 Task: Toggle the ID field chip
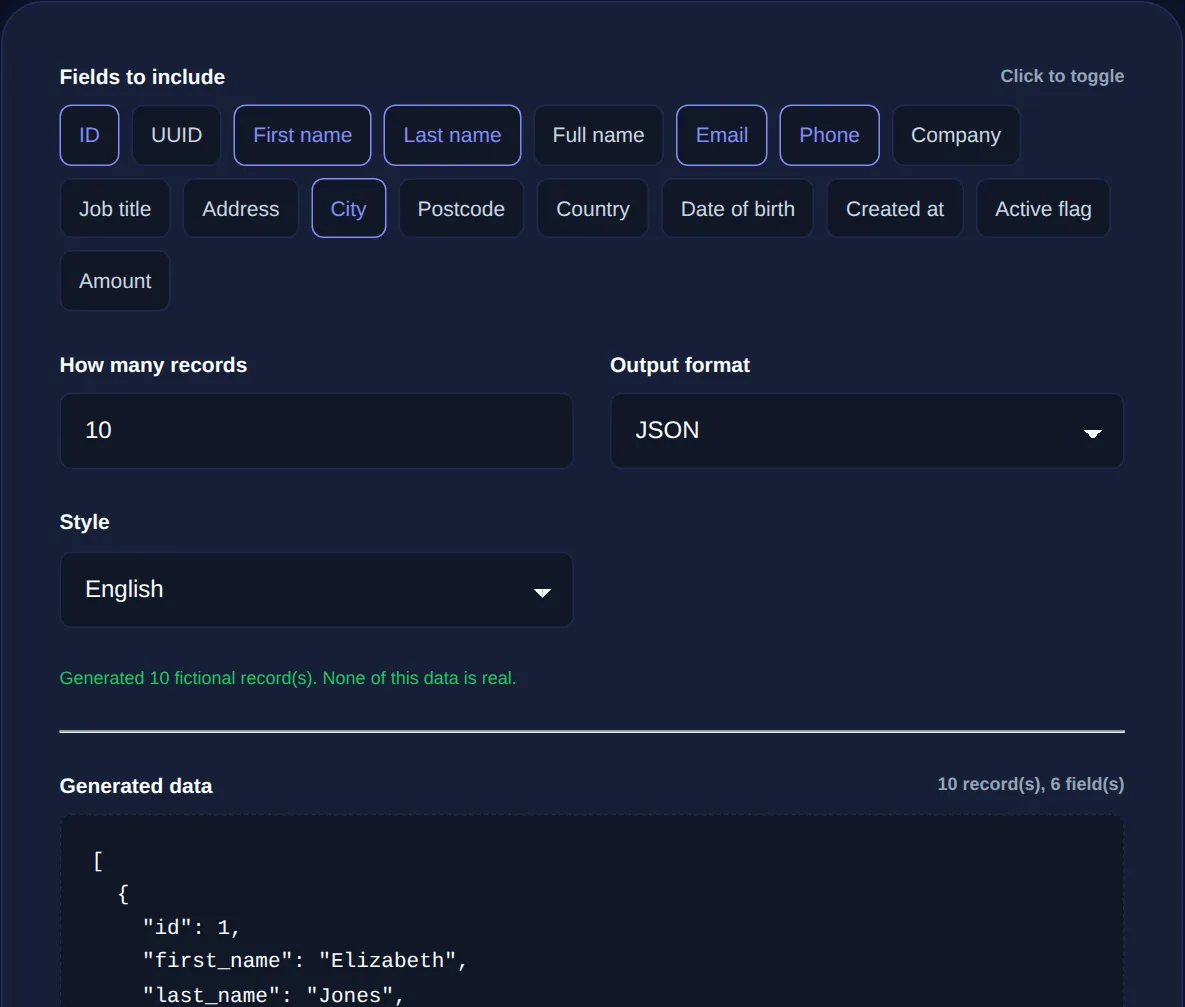(x=89, y=135)
